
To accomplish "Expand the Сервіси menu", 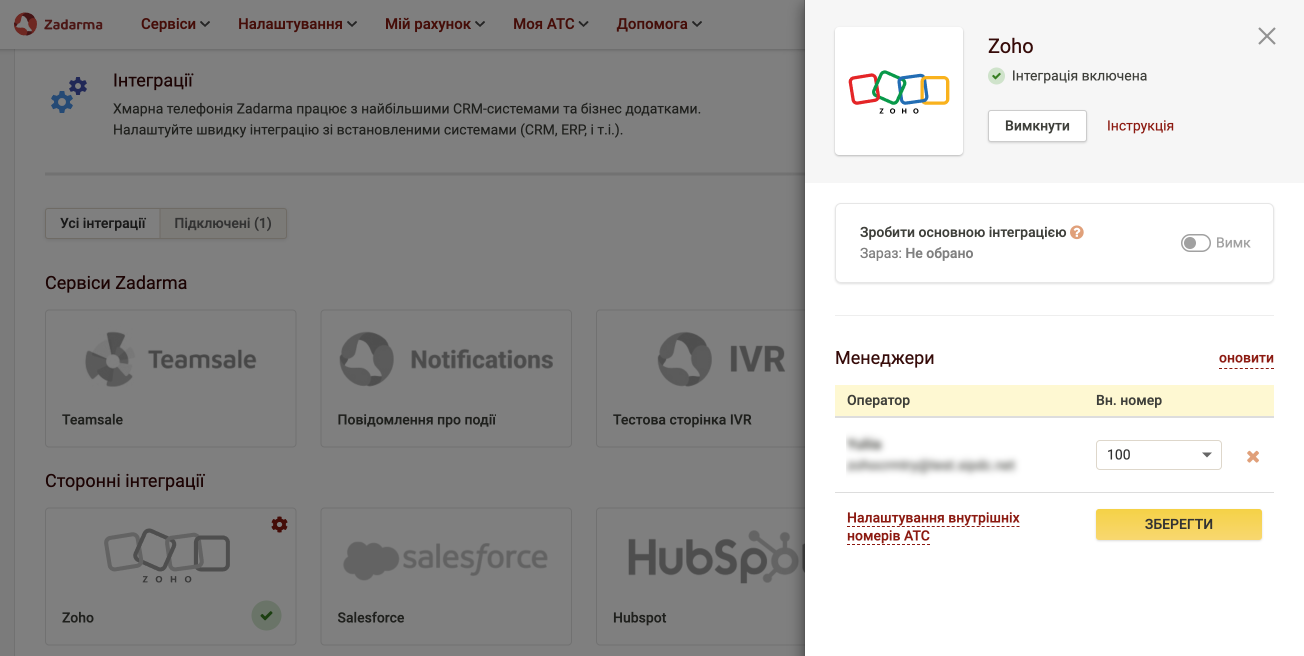I will pyautogui.click(x=175, y=24).
